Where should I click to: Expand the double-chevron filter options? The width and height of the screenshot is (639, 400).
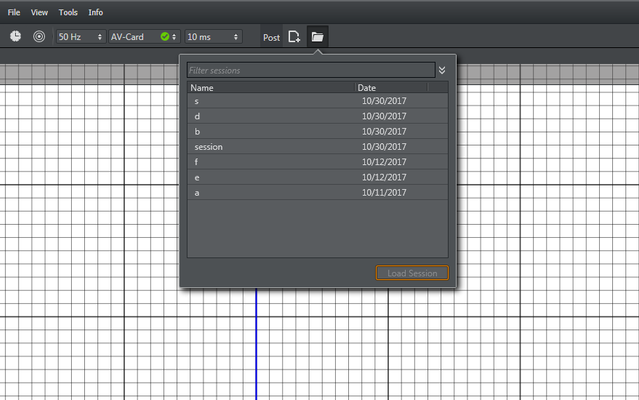[442, 71]
